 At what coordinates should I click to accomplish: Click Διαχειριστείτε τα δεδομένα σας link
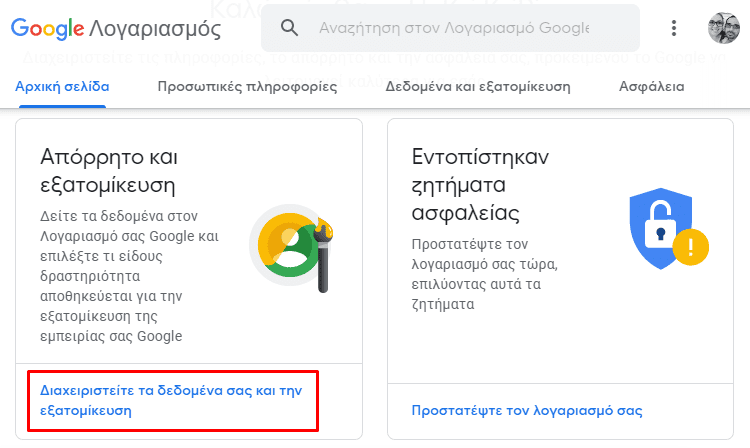(171, 401)
